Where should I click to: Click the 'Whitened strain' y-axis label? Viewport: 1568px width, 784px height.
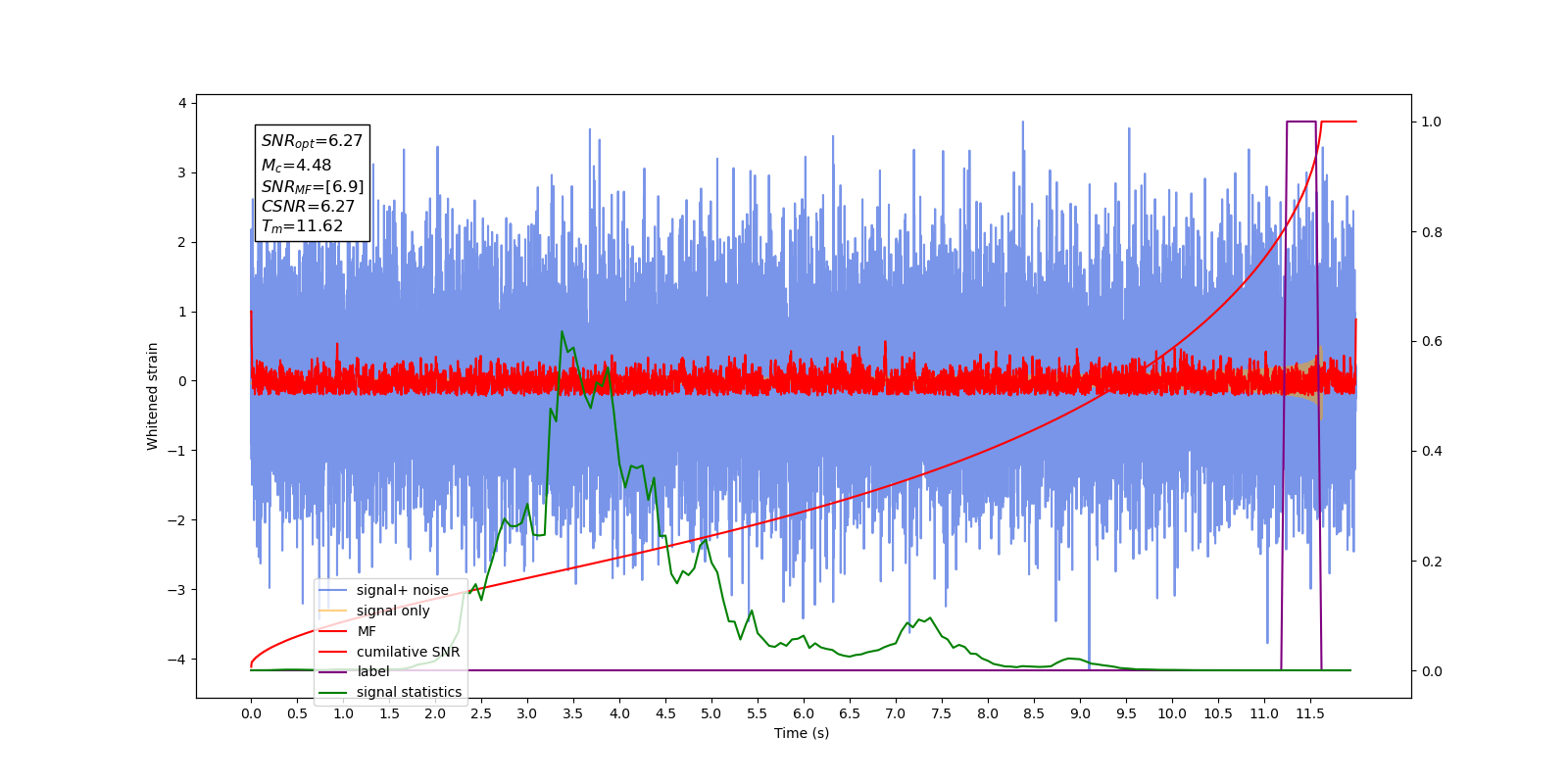click(152, 396)
